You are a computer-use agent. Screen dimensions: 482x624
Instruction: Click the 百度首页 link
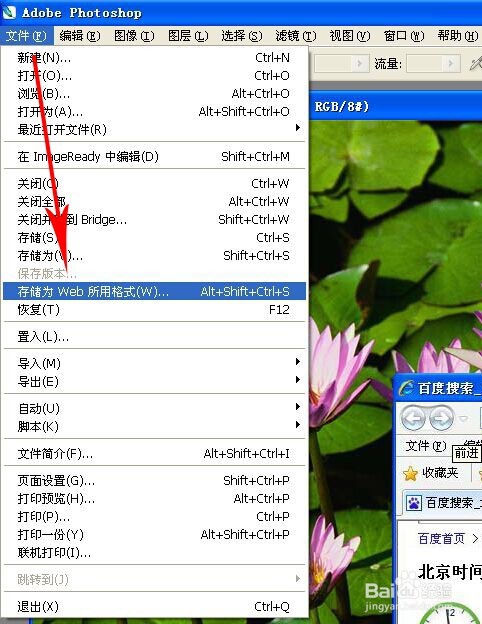point(441,538)
